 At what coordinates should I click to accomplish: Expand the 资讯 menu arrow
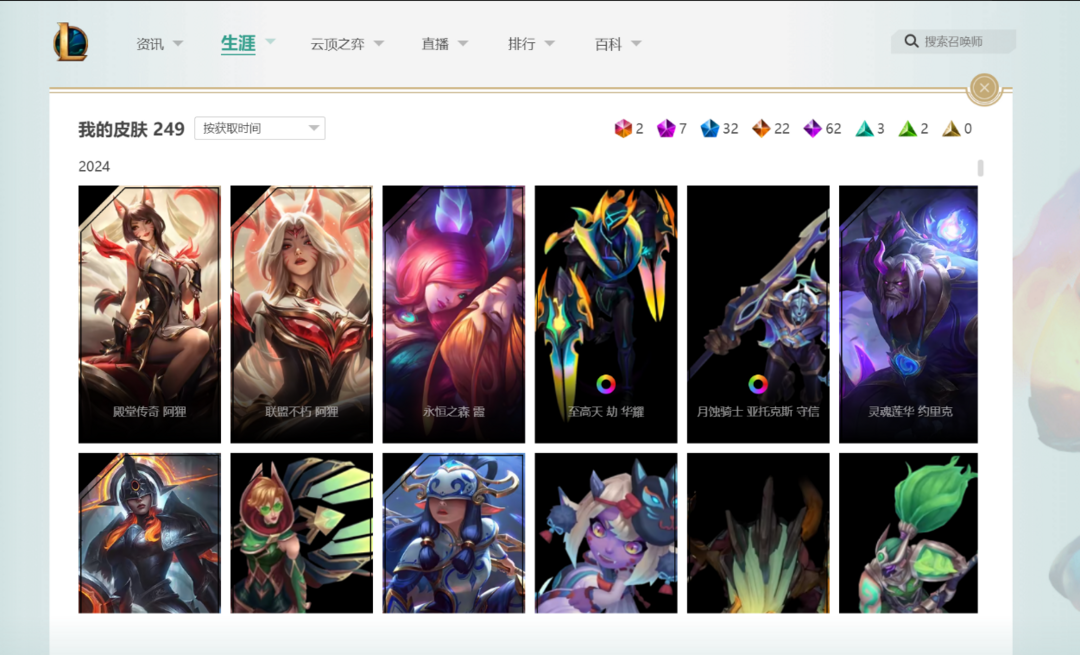tap(178, 43)
